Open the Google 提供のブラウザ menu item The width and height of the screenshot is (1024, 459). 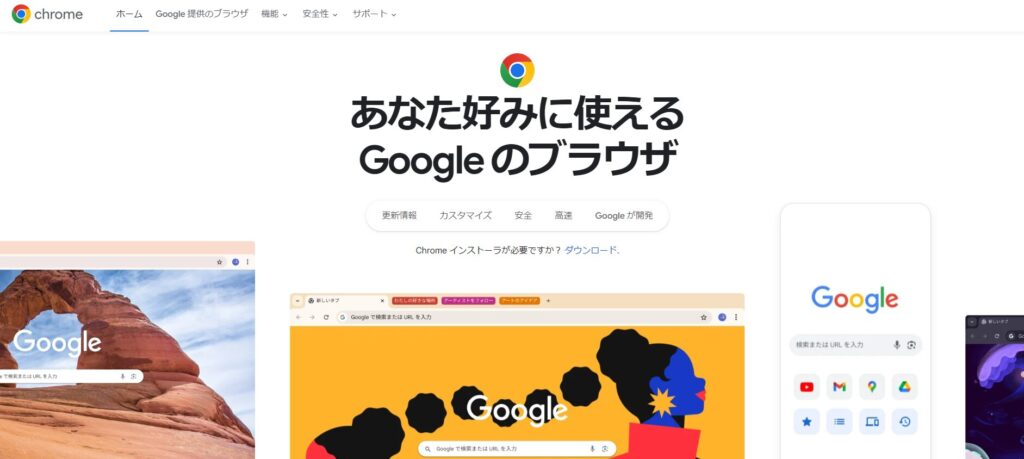point(202,14)
